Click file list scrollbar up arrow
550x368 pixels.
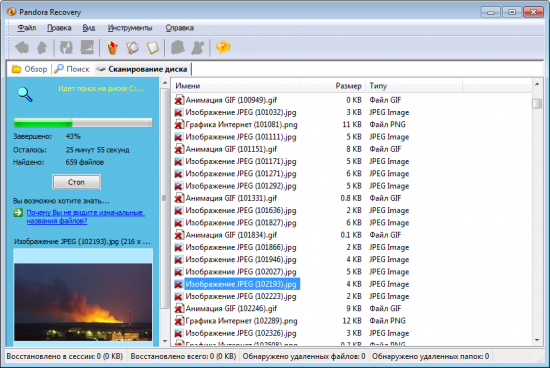pos(537,84)
